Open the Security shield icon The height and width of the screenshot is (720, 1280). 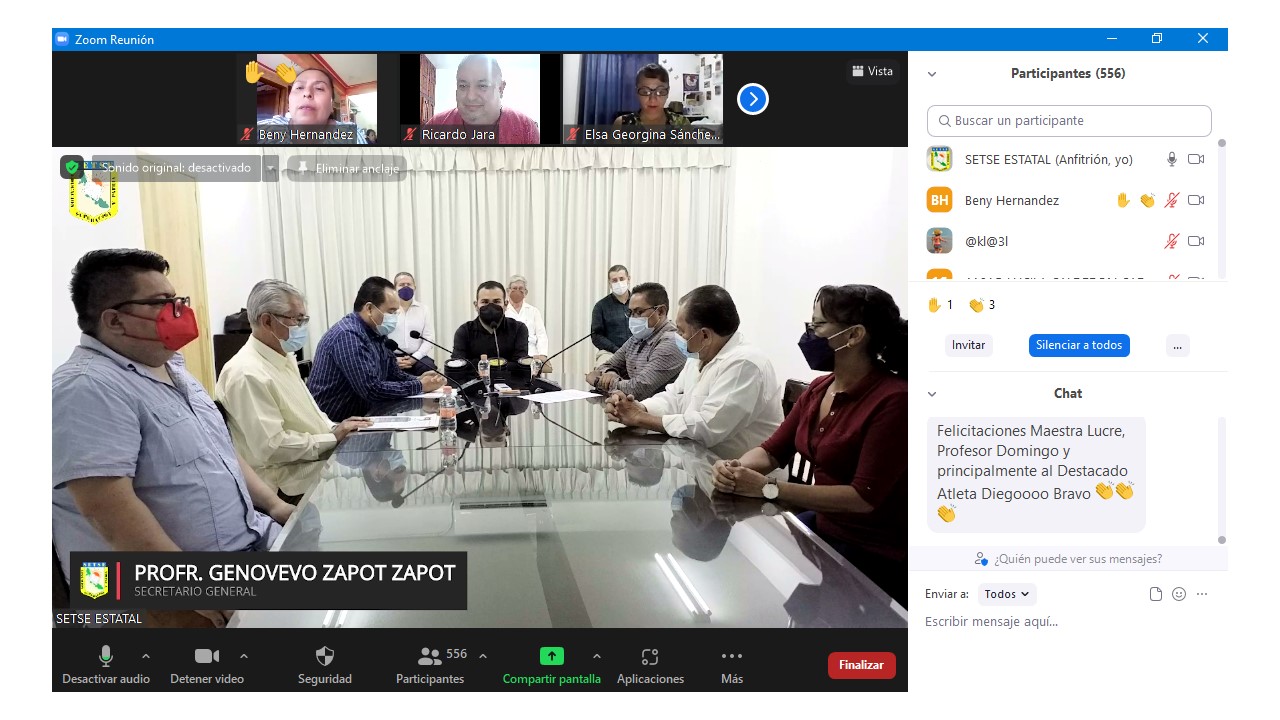click(325, 657)
